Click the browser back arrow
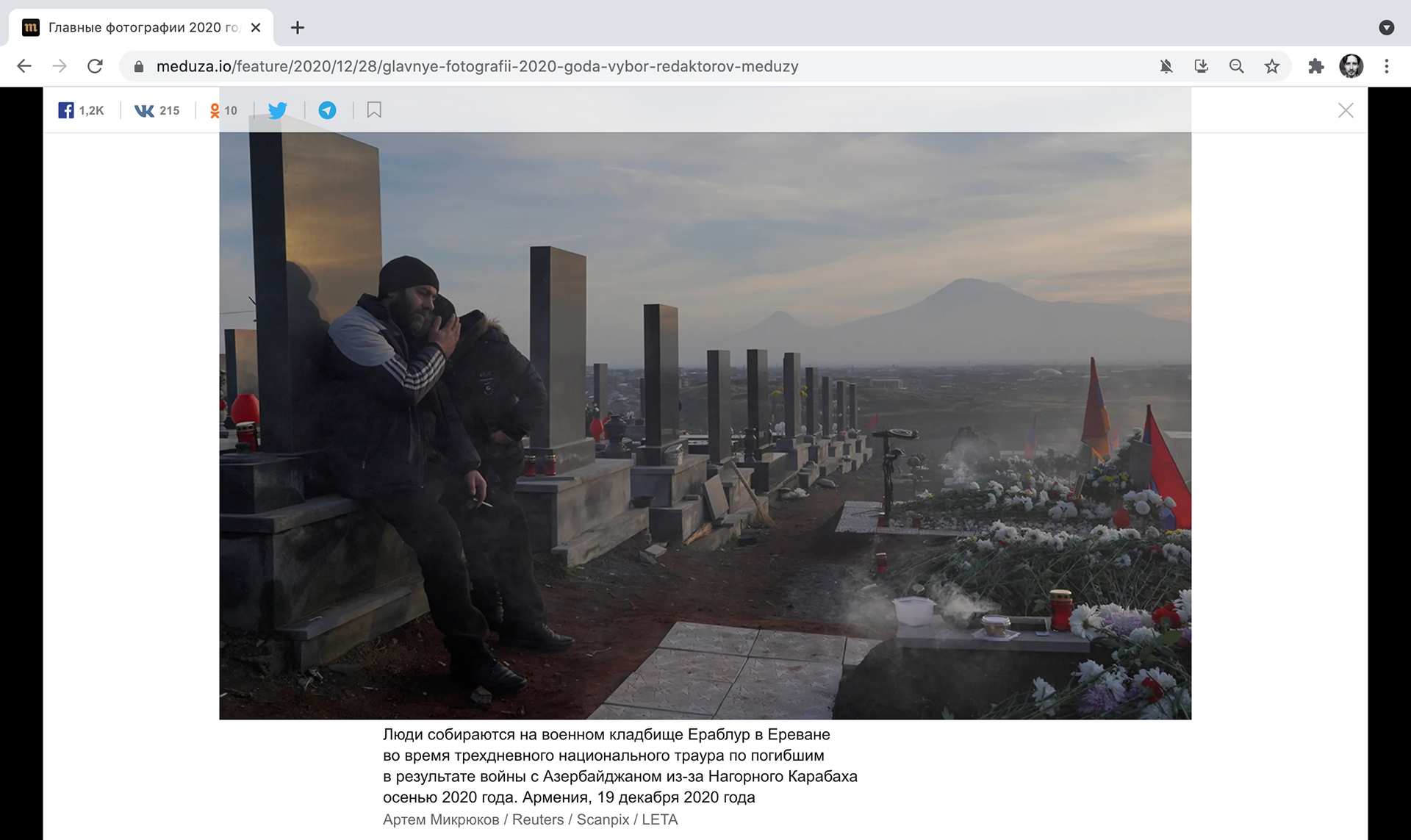1411x840 pixels. (x=24, y=66)
